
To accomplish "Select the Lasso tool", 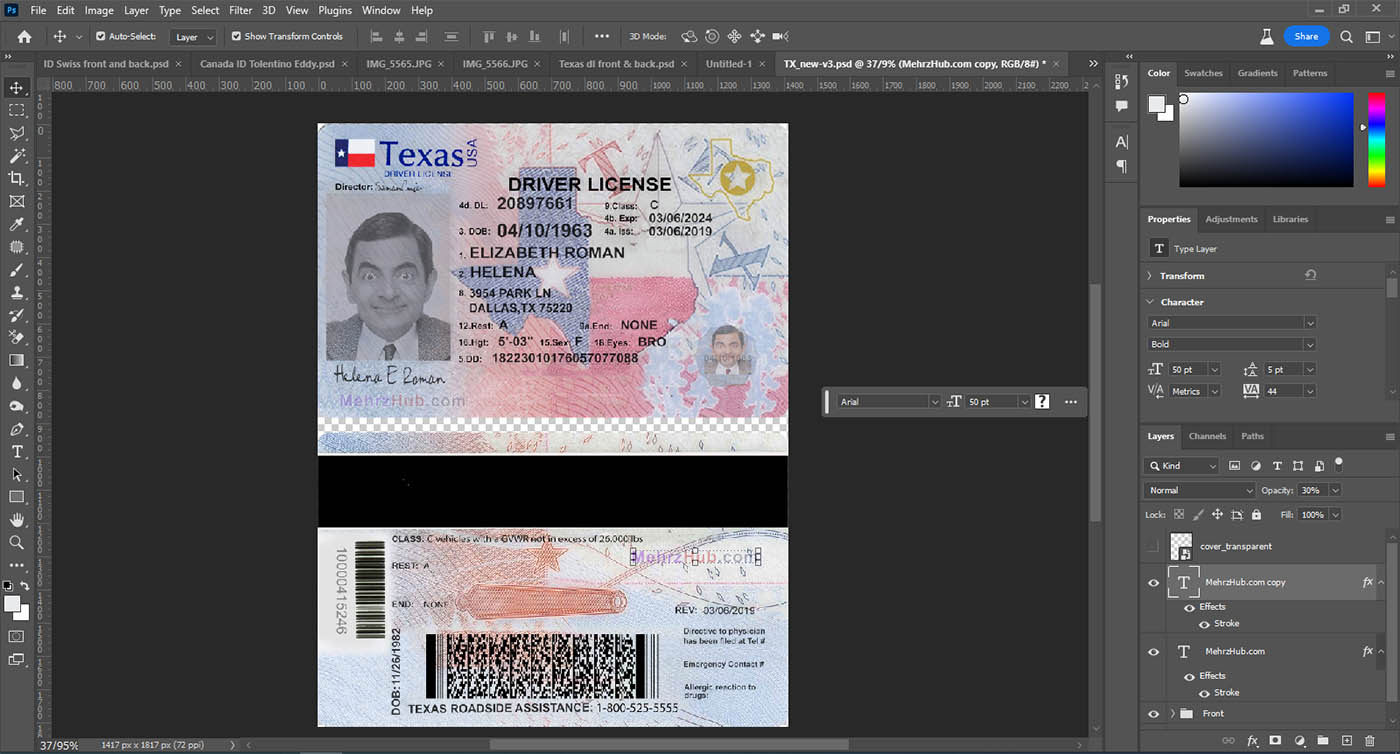I will (17, 134).
